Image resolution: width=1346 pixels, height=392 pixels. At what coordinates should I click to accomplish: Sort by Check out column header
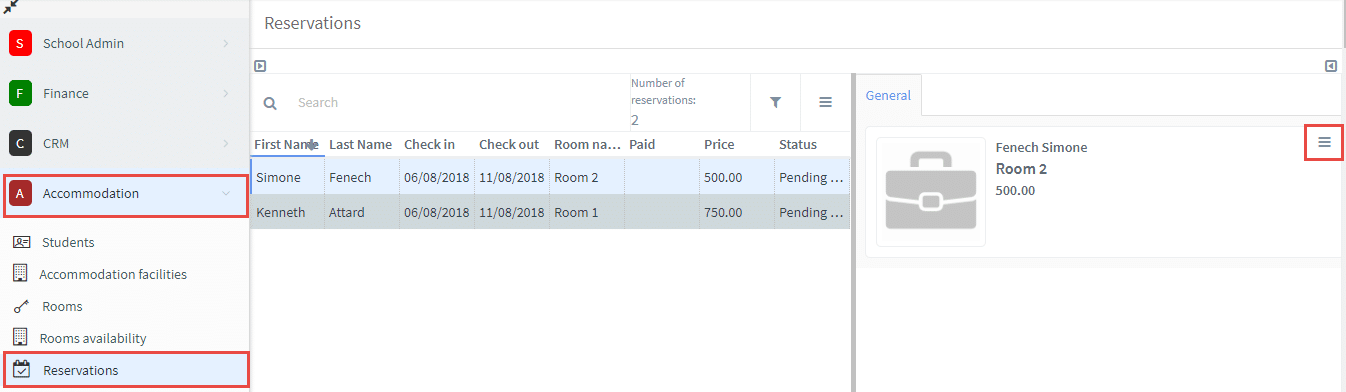(x=512, y=145)
